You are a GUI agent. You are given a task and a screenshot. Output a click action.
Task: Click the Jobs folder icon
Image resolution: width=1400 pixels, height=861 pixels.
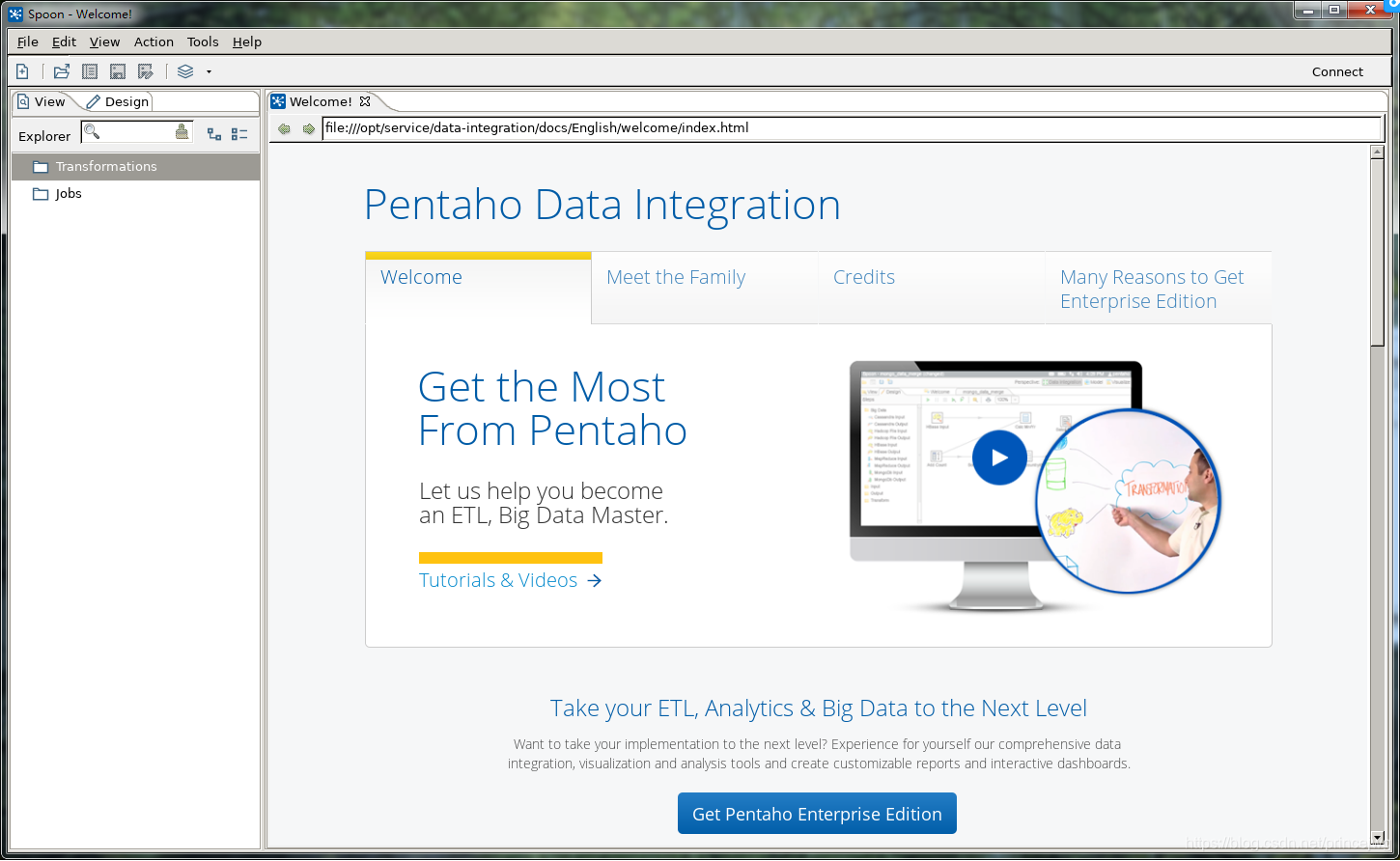(x=41, y=194)
